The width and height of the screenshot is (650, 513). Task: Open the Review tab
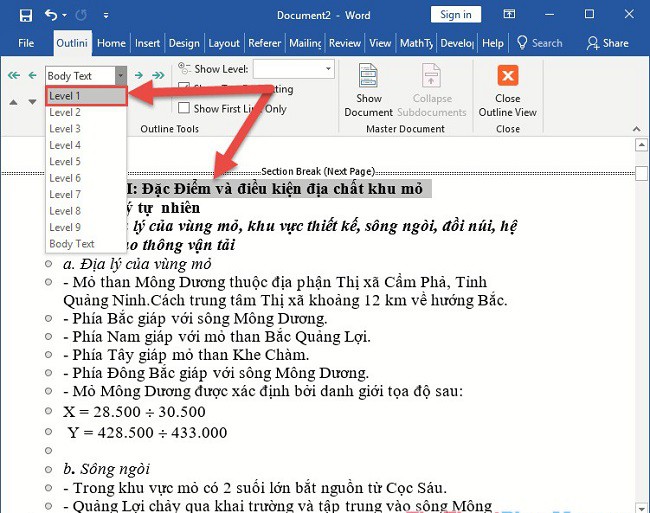tap(345, 43)
